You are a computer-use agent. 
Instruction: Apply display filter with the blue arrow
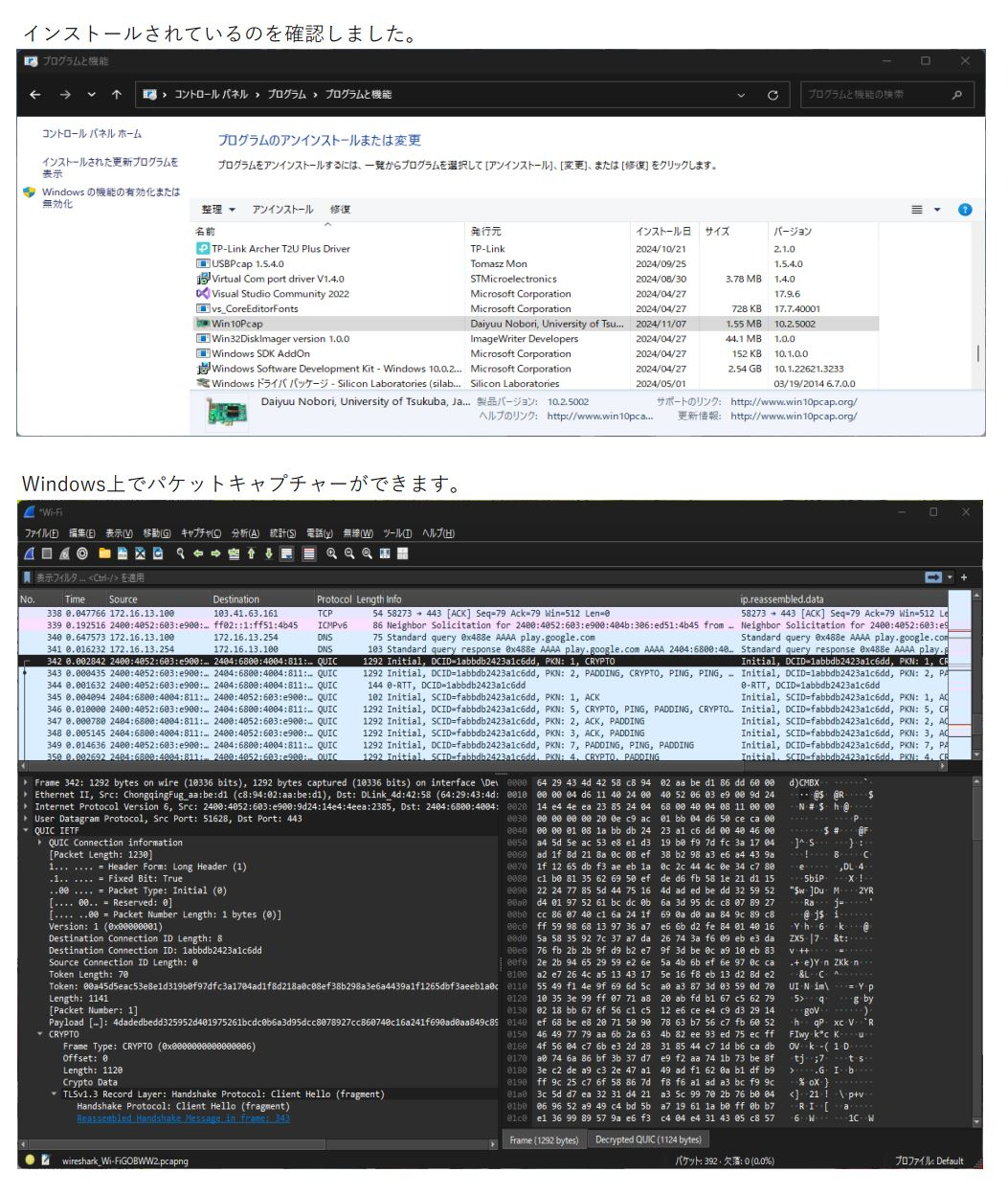coord(933,577)
